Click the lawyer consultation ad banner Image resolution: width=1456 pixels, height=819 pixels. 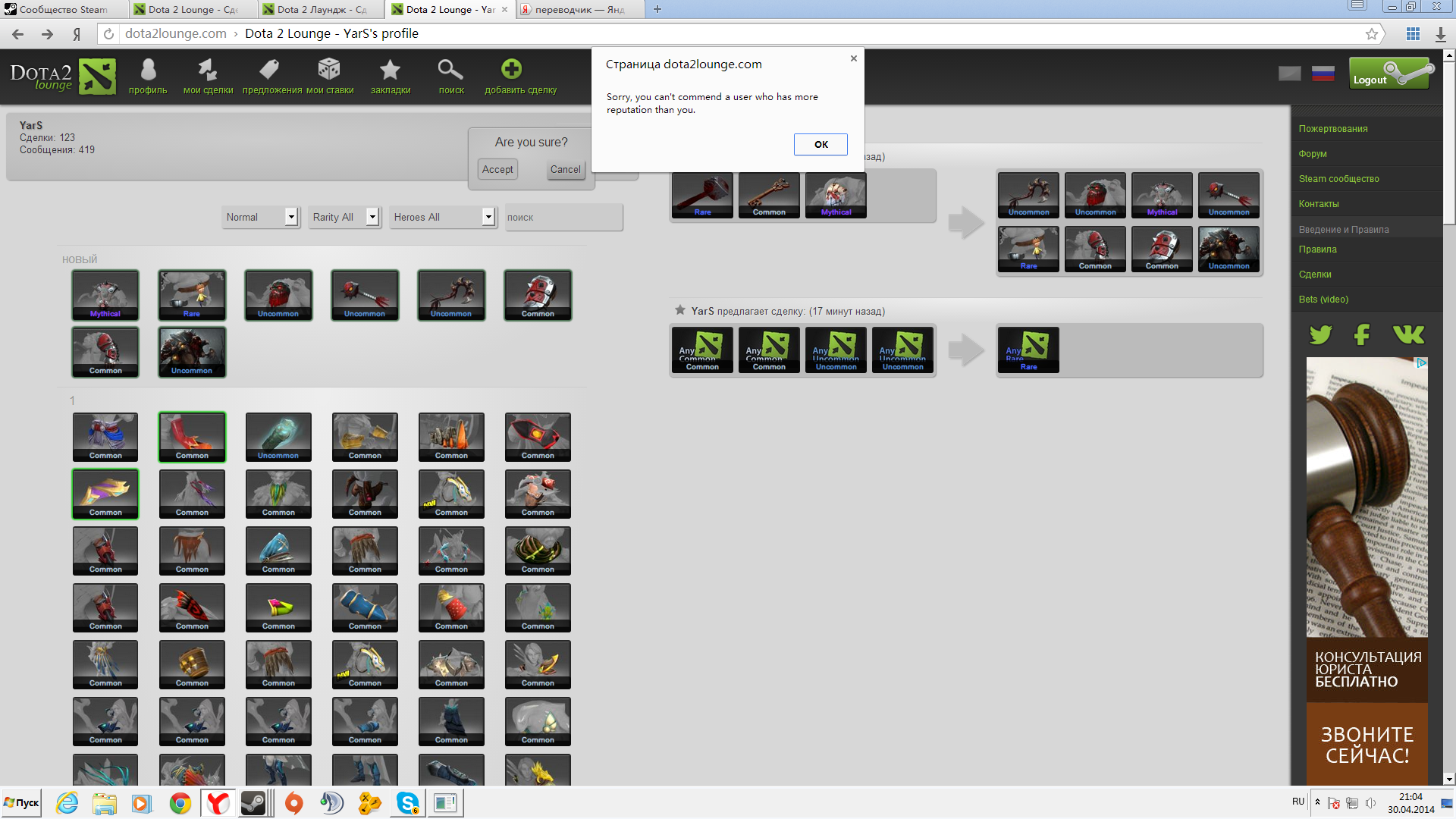1367,570
